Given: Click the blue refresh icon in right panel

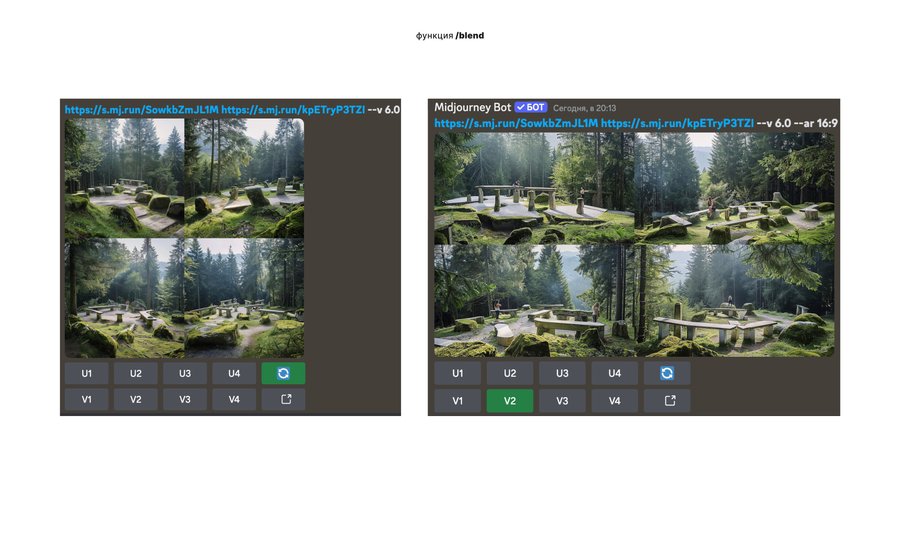Looking at the screenshot, I should (666, 374).
